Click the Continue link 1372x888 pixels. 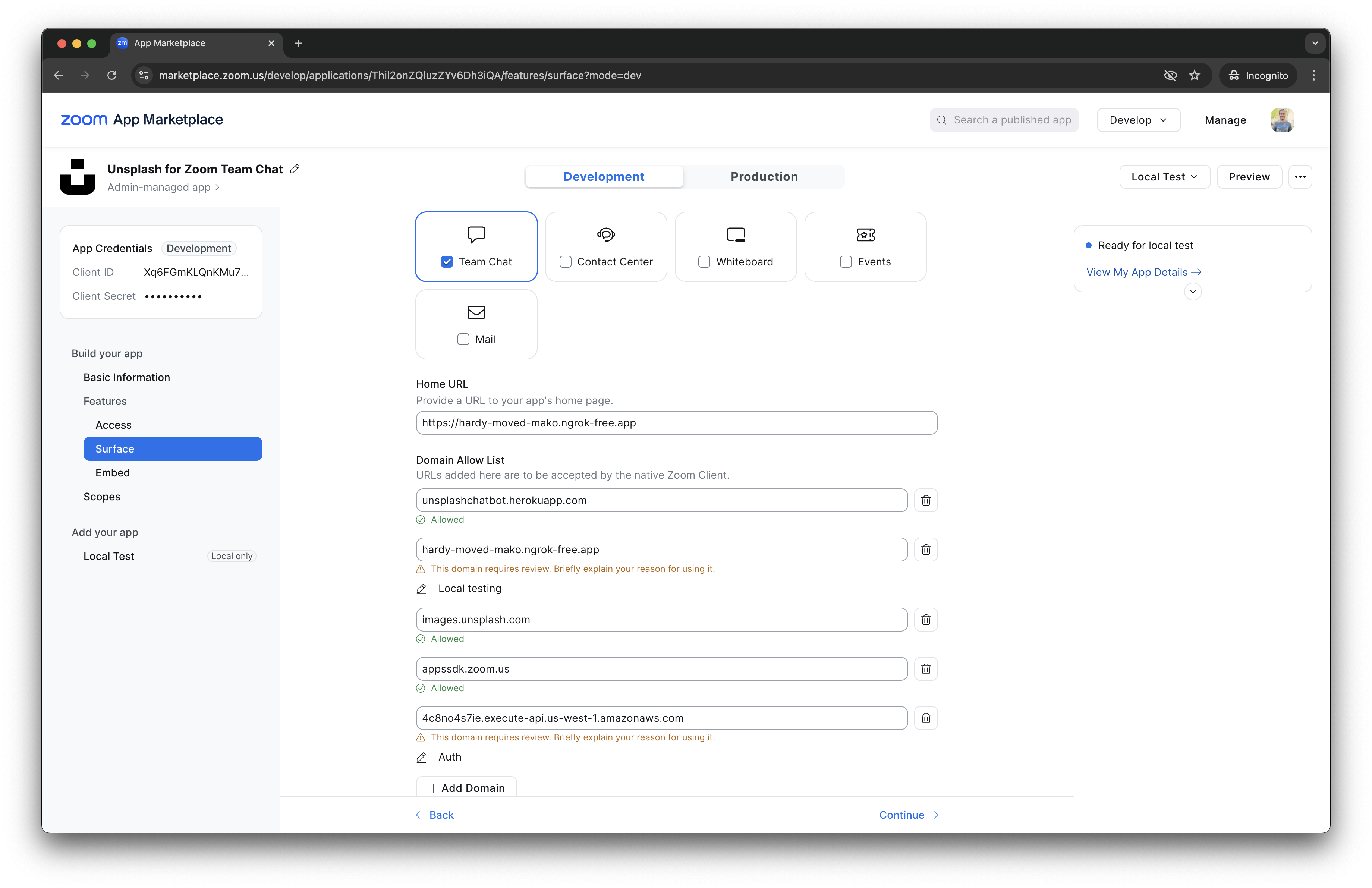[x=909, y=815]
